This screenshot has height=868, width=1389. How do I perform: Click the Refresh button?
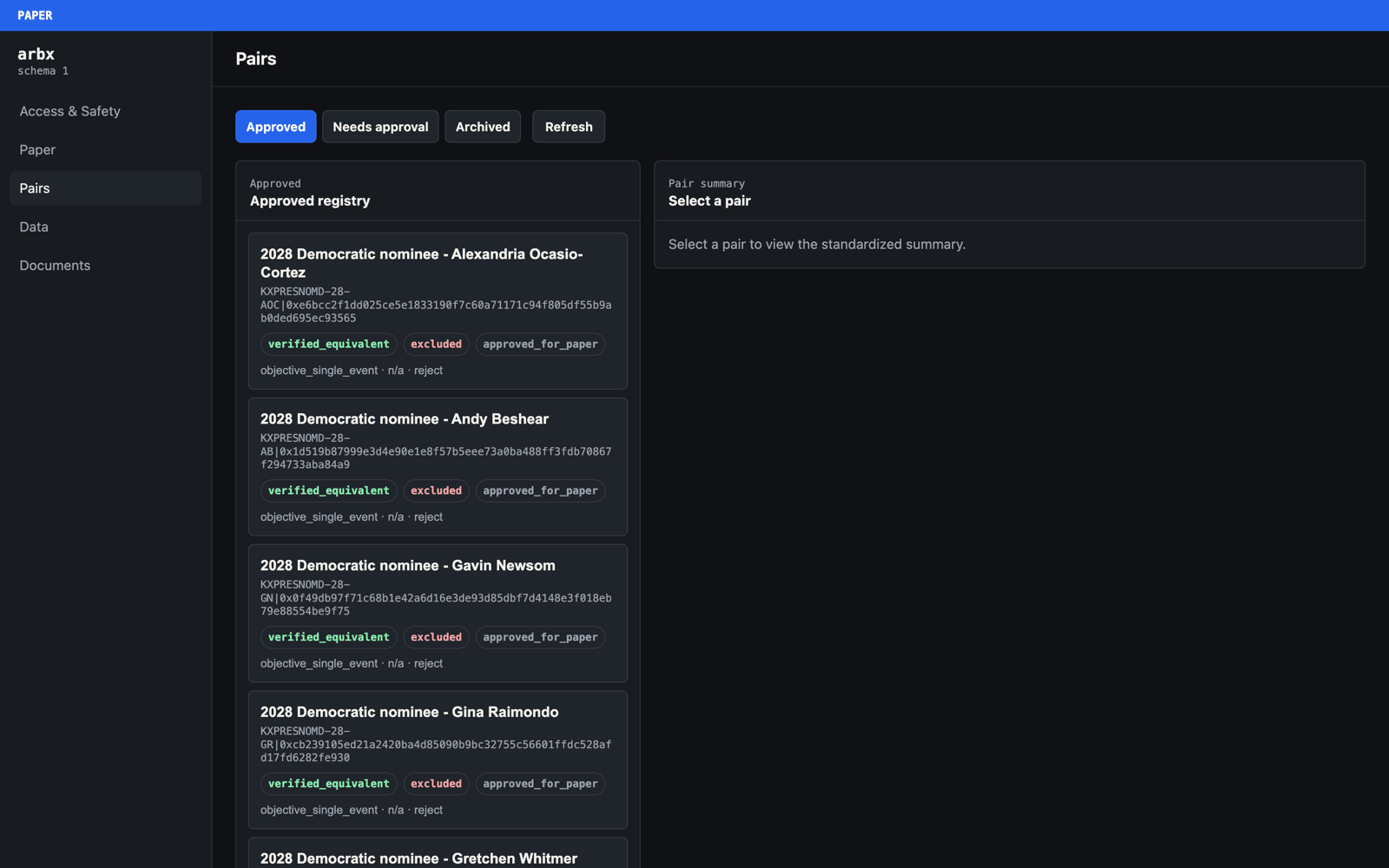pos(569,127)
